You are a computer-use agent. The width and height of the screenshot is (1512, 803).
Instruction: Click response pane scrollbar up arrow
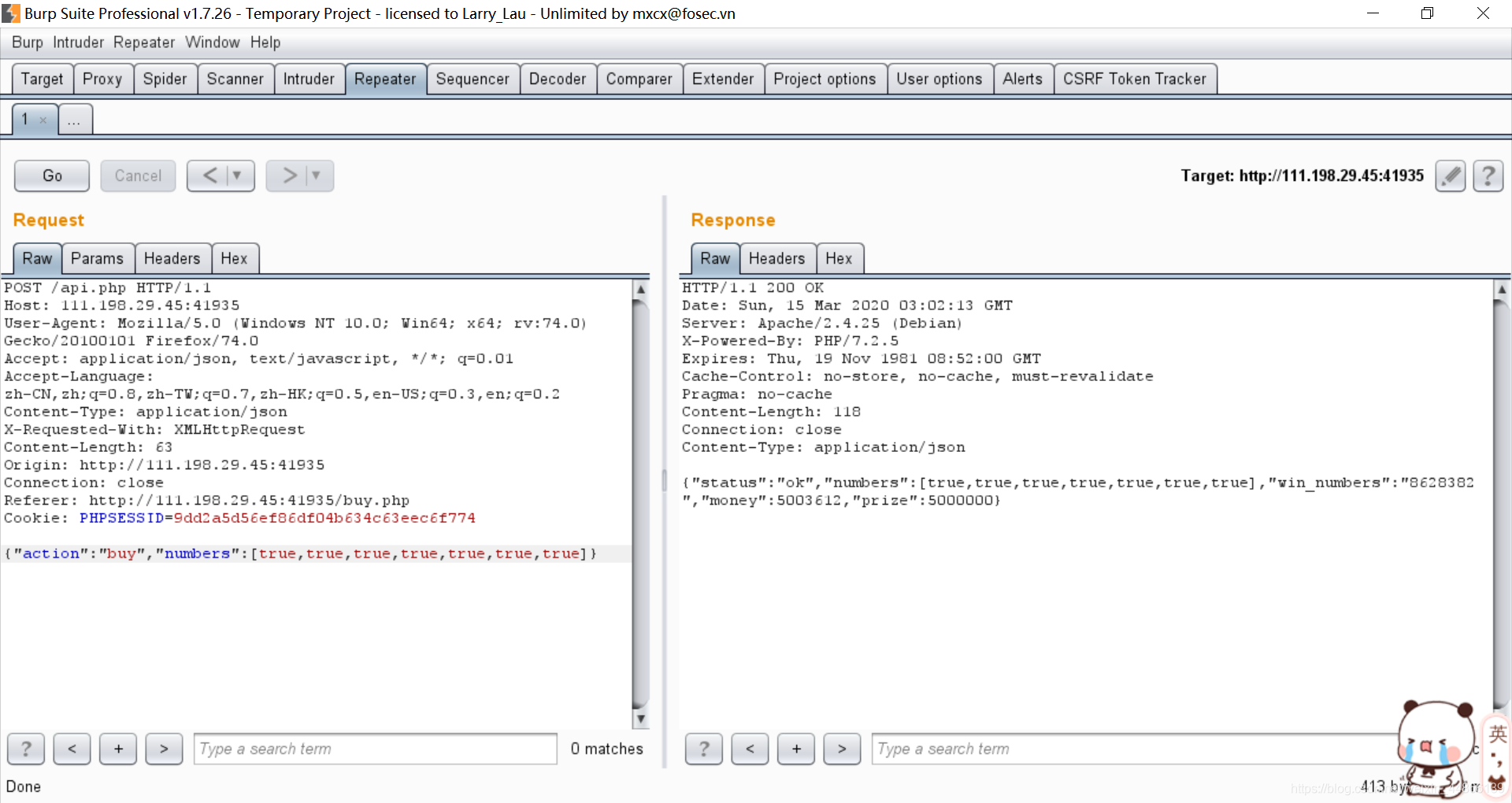1502,289
